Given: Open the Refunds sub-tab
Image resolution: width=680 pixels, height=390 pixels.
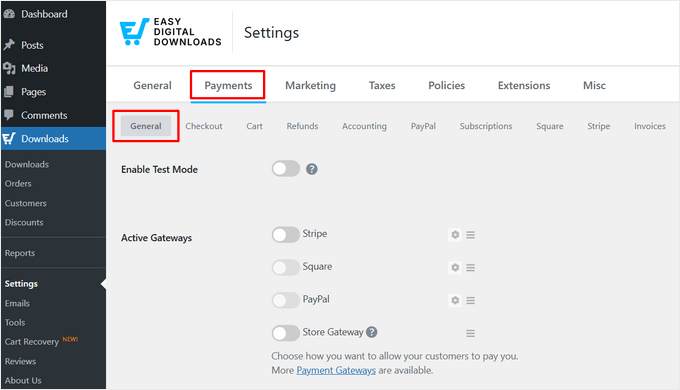Looking at the screenshot, I should click(x=302, y=126).
